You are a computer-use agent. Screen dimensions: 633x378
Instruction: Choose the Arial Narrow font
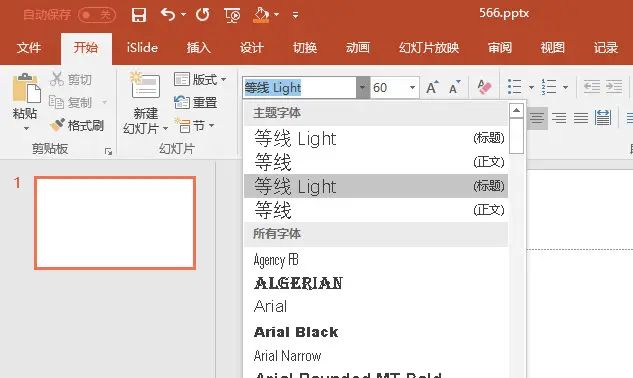pos(376,356)
